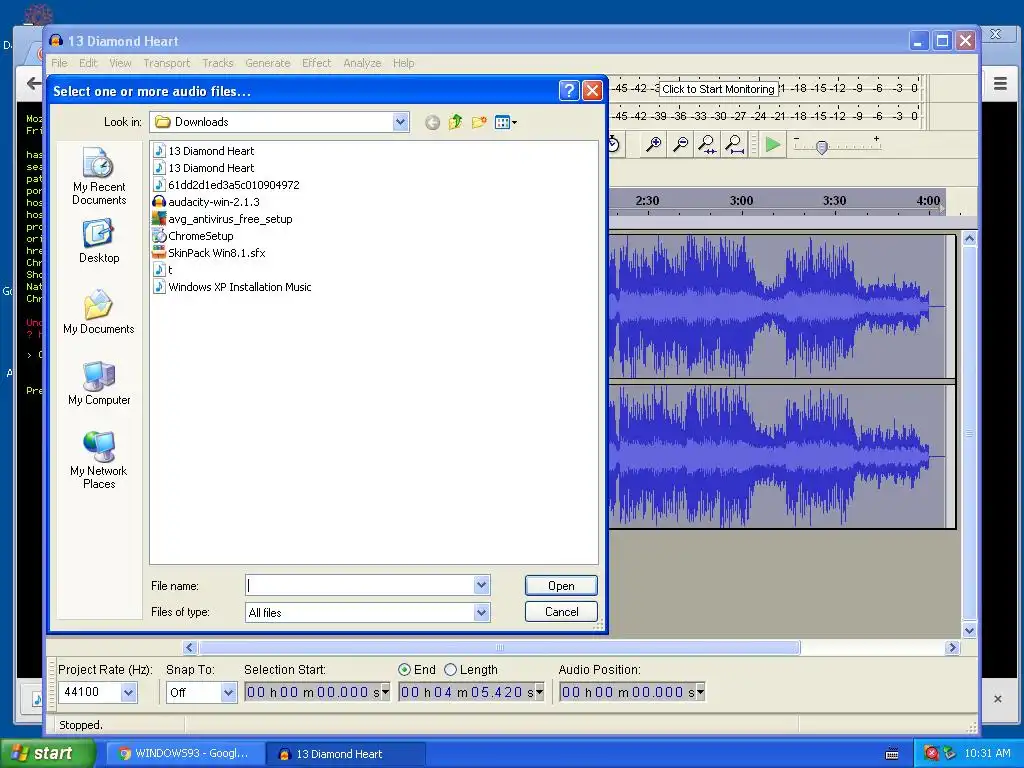Select the Length radio button
Viewport: 1024px width, 768px height.
click(450, 669)
